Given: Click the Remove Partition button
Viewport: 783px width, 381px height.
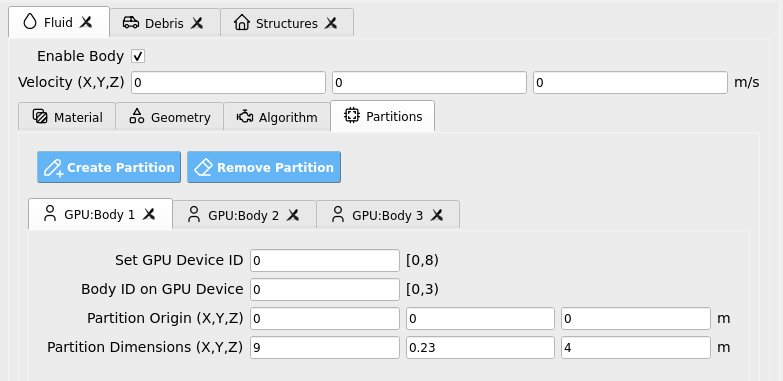Looking at the screenshot, I should (x=264, y=167).
